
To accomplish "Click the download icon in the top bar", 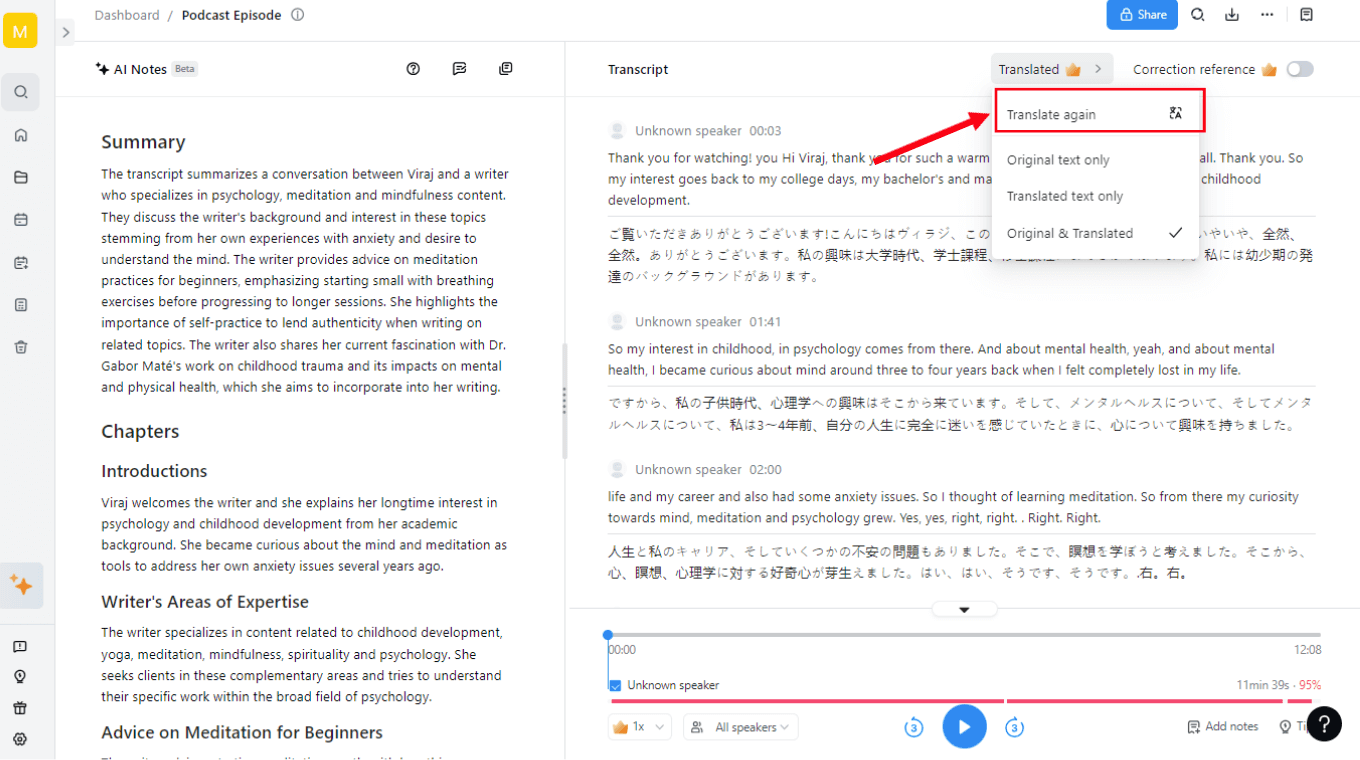I will point(1231,14).
